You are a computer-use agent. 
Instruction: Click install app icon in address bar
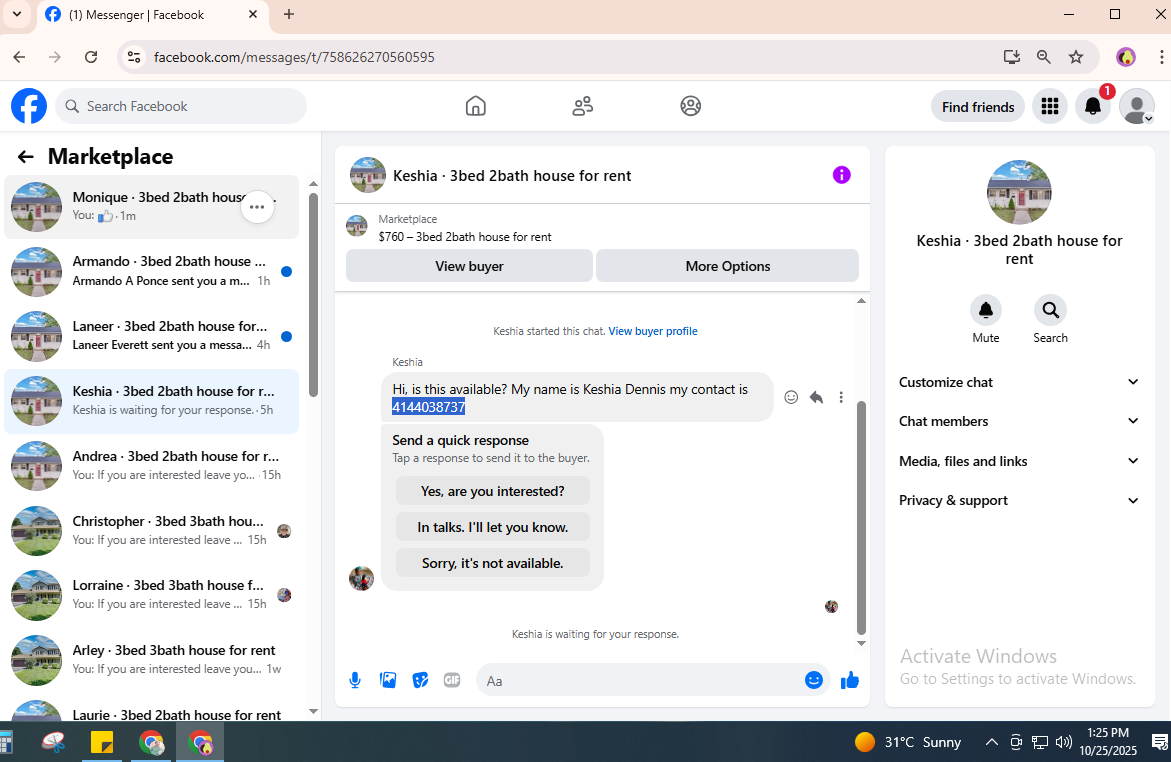(x=1011, y=57)
